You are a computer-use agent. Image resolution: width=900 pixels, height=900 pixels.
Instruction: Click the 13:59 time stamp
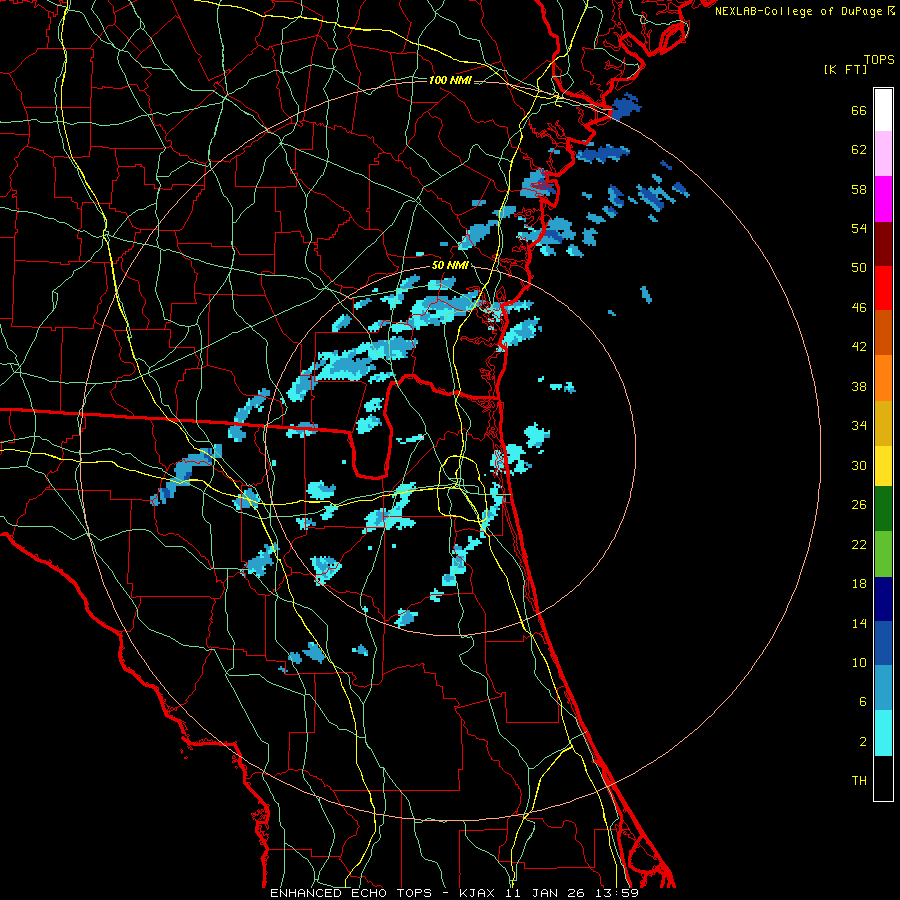[x=615, y=893]
